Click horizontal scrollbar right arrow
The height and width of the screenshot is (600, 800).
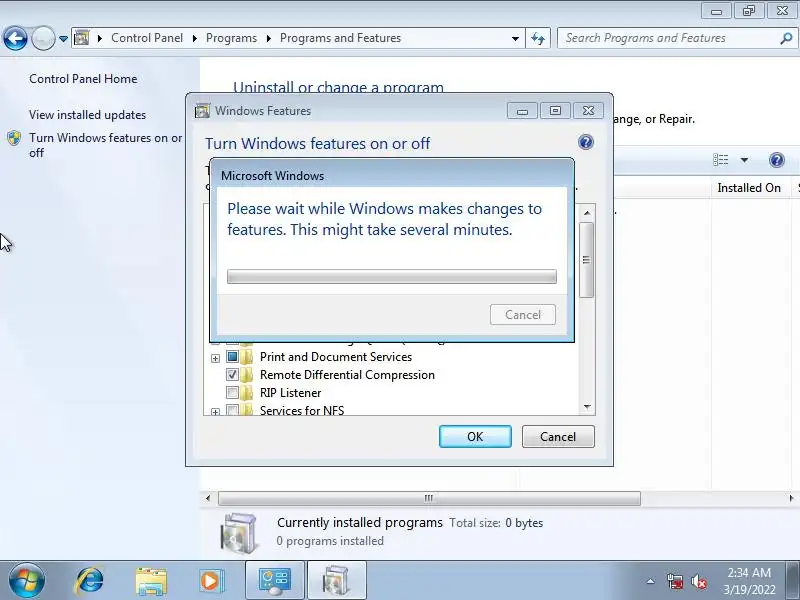pos(791,498)
